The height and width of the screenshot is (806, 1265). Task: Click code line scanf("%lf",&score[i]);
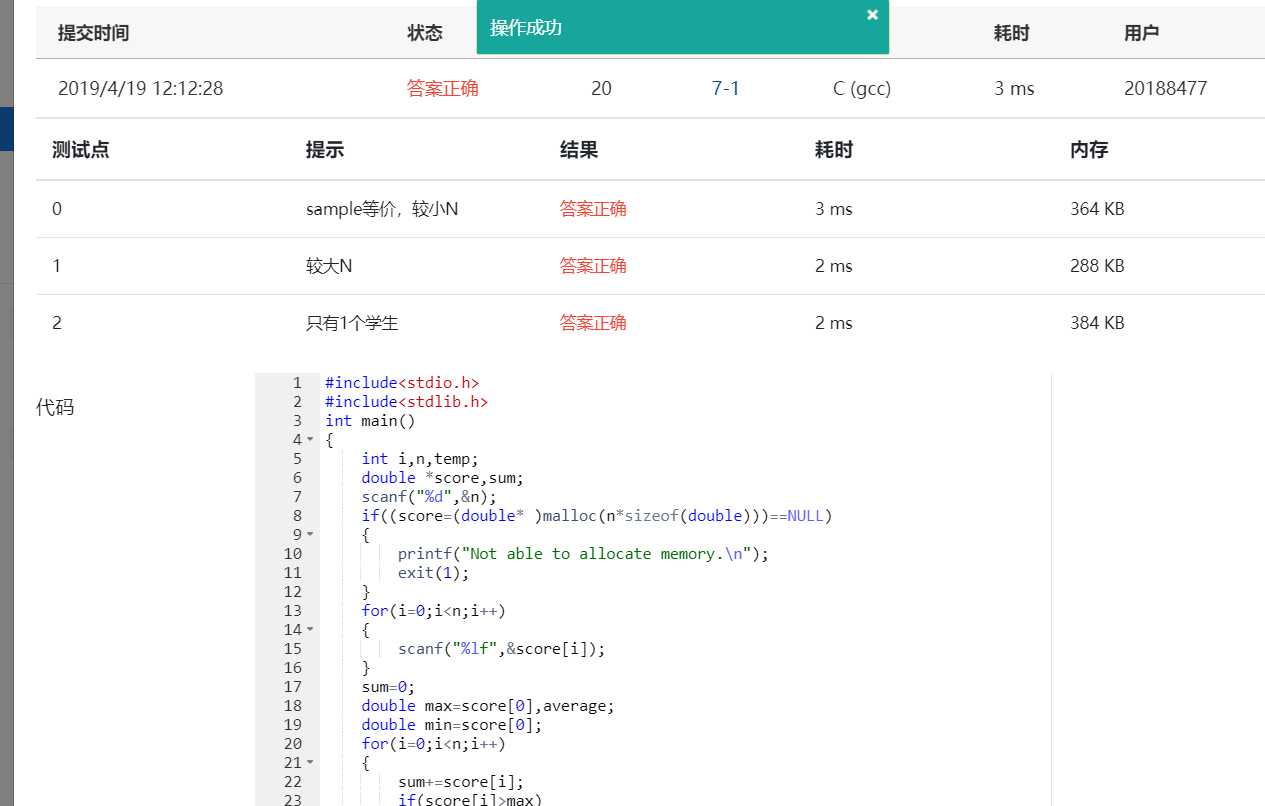pyautogui.click(x=502, y=649)
